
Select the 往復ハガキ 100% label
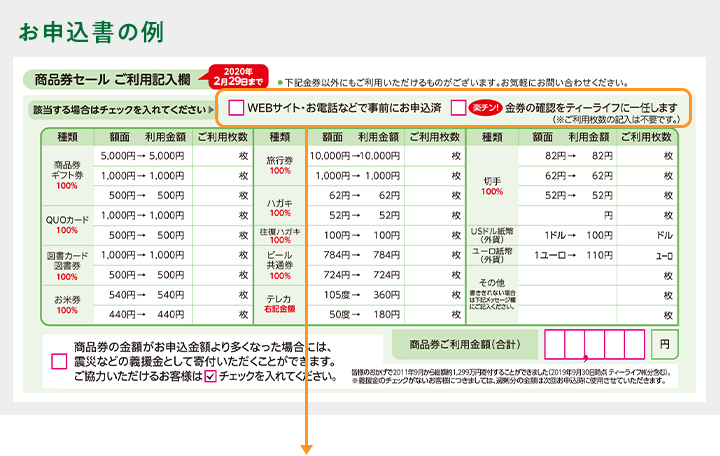(280, 236)
